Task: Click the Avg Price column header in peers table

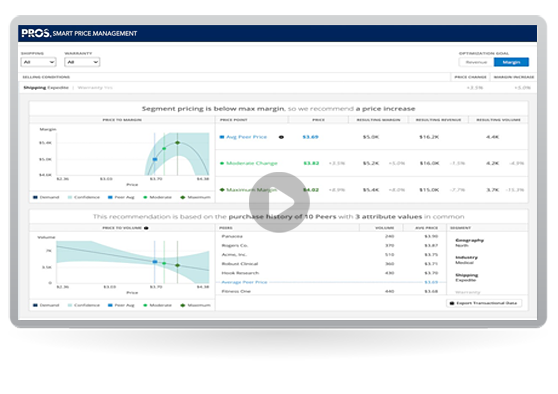Action: point(426,228)
